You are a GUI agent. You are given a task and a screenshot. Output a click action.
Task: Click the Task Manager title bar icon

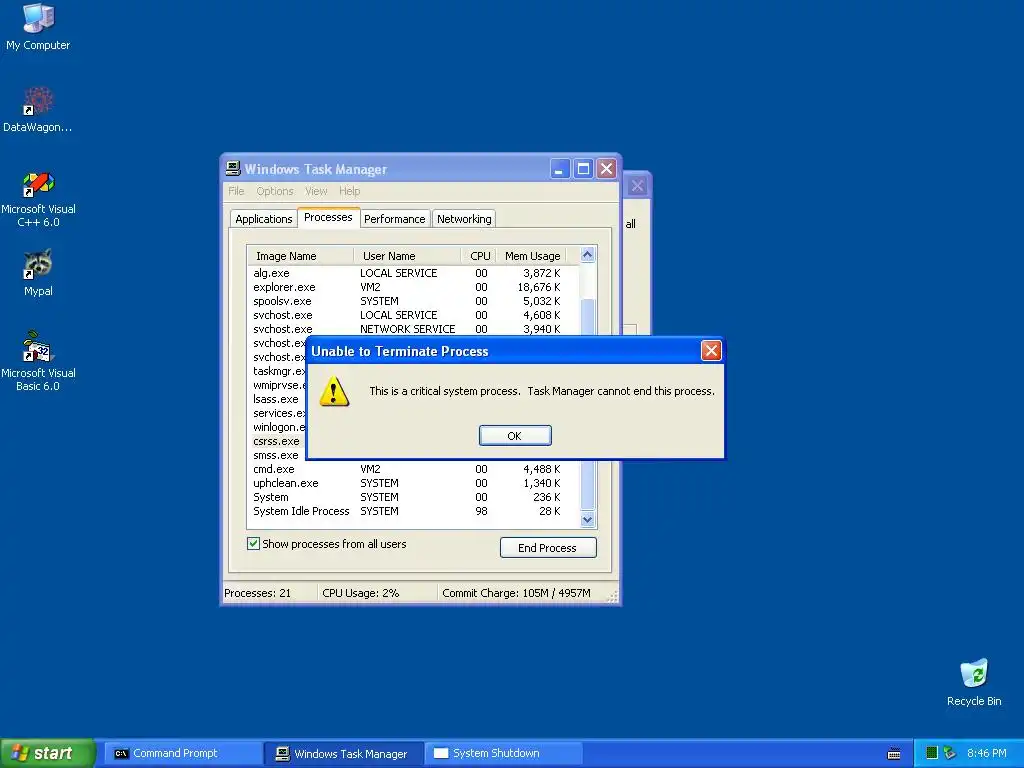coord(233,168)
